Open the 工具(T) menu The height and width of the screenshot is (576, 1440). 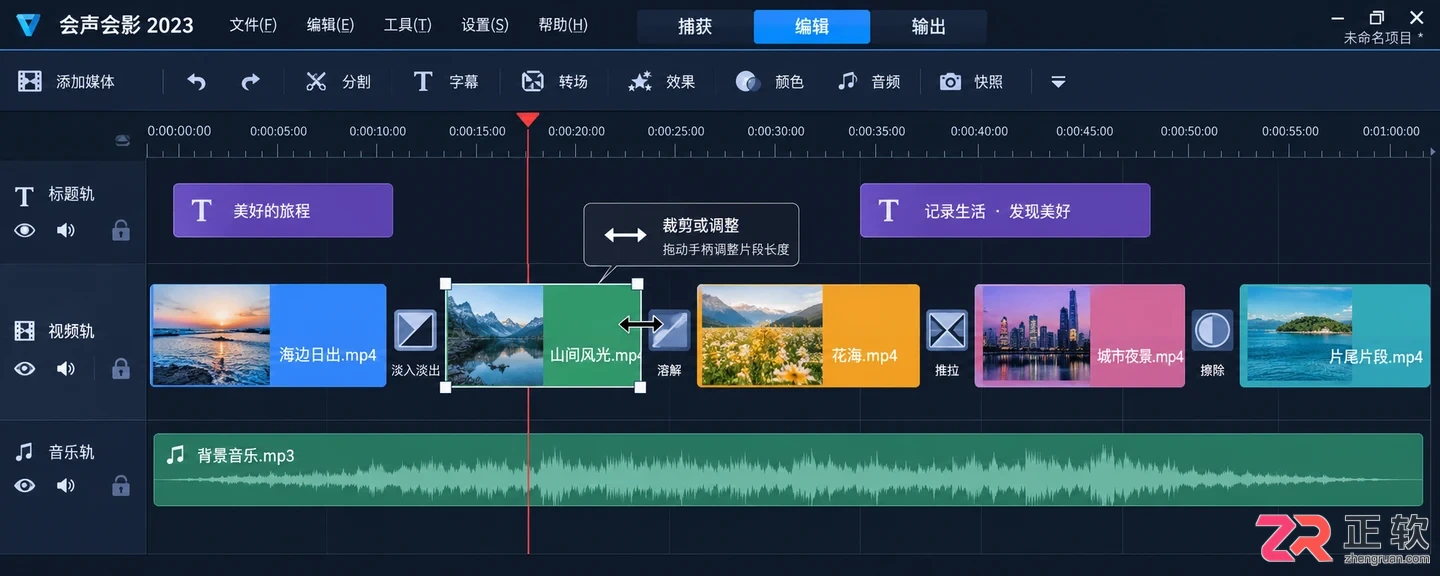click(407, 25)
